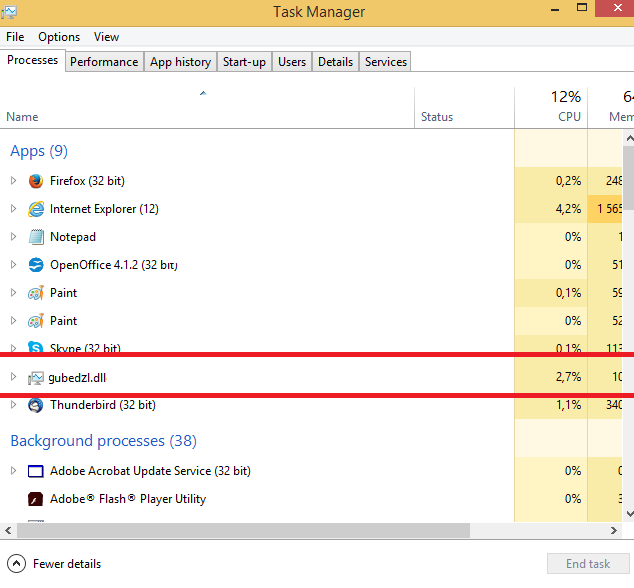Sort by the Name column header

207,108
